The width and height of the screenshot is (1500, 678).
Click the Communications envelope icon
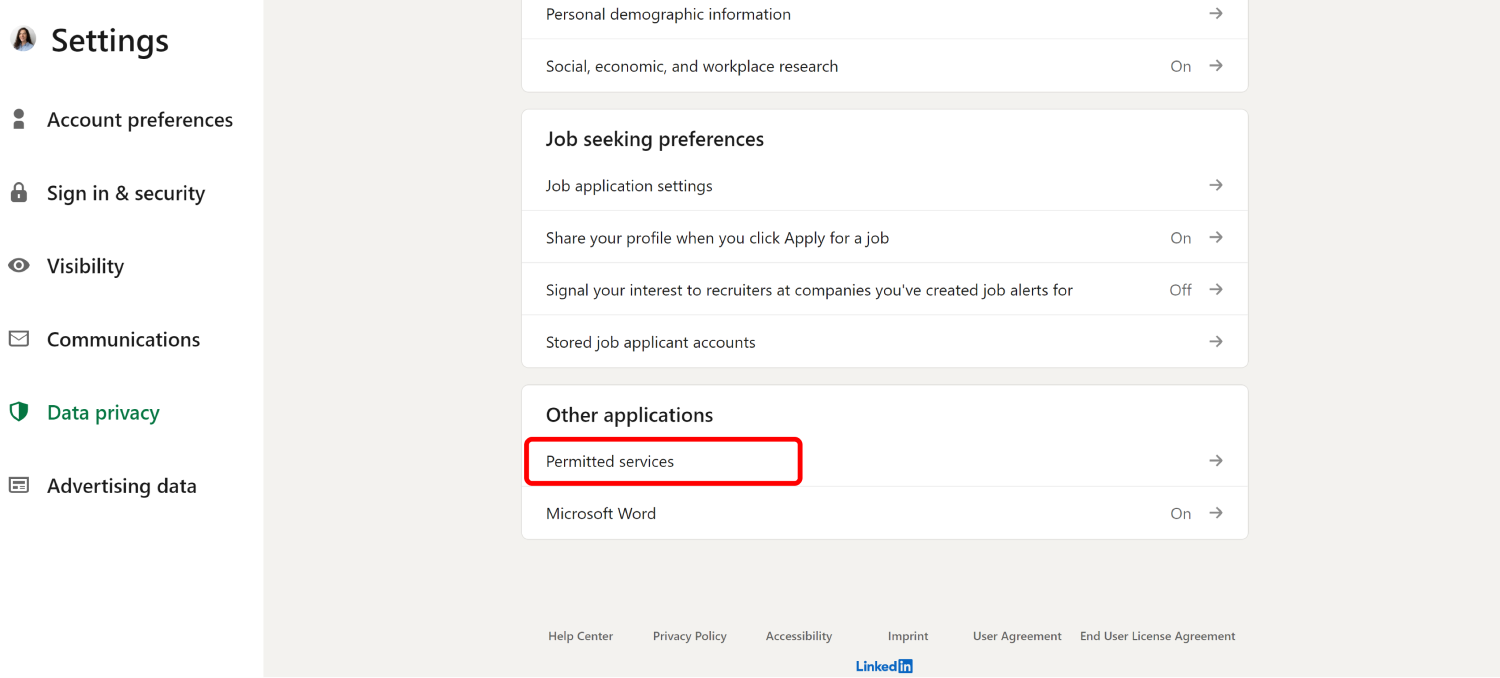point(18,339)
